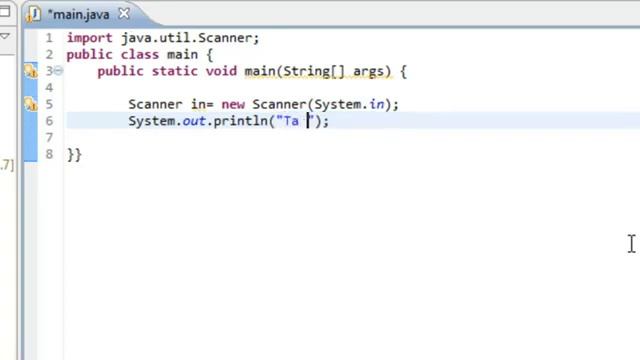Click line number 7 in the gutter
This screenshot has width=640, height=360.
[49, 138]
